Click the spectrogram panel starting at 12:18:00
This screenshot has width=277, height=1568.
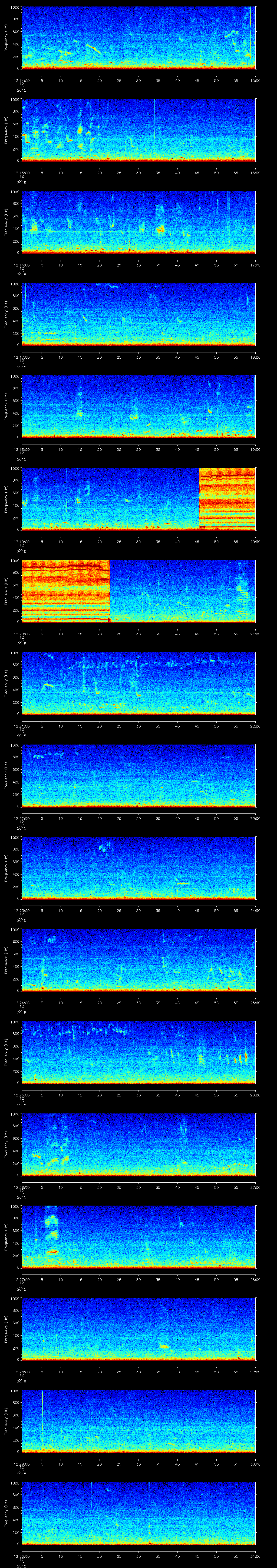pyautogui.click(x=139, y=407)
